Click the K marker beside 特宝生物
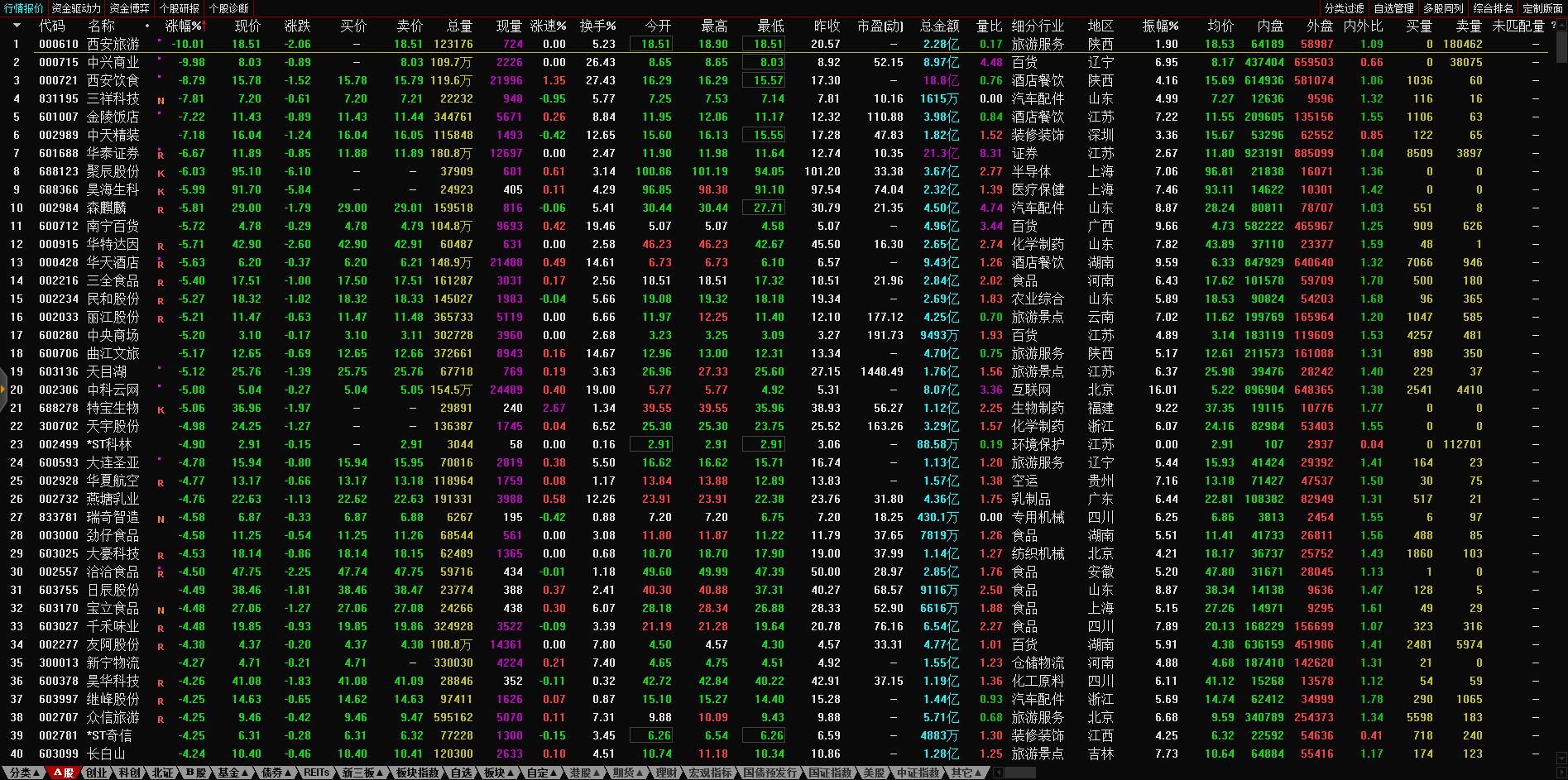 (161, 409)
